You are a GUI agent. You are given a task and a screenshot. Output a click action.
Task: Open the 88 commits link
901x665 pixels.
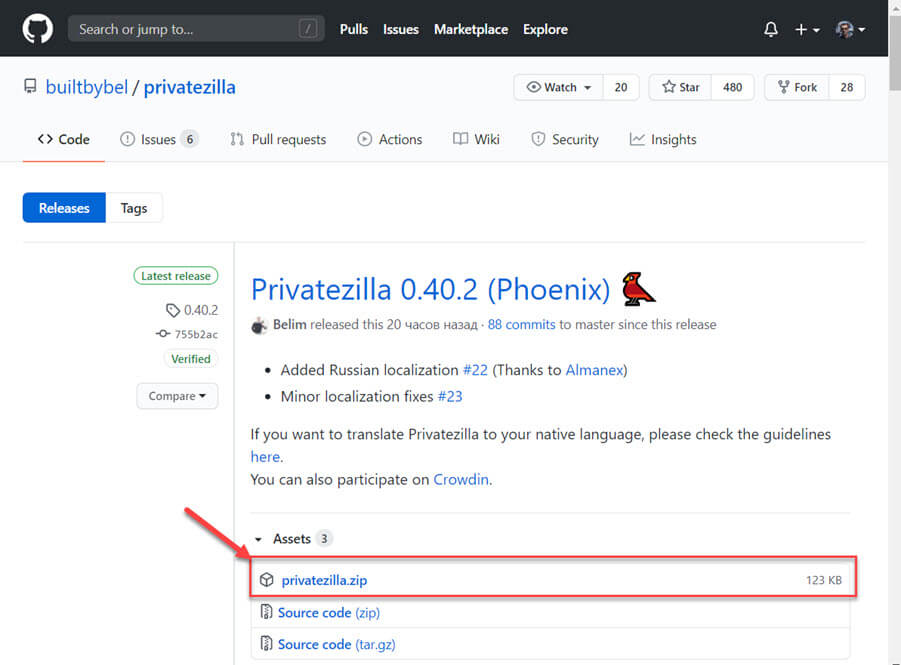pos(521,325)
